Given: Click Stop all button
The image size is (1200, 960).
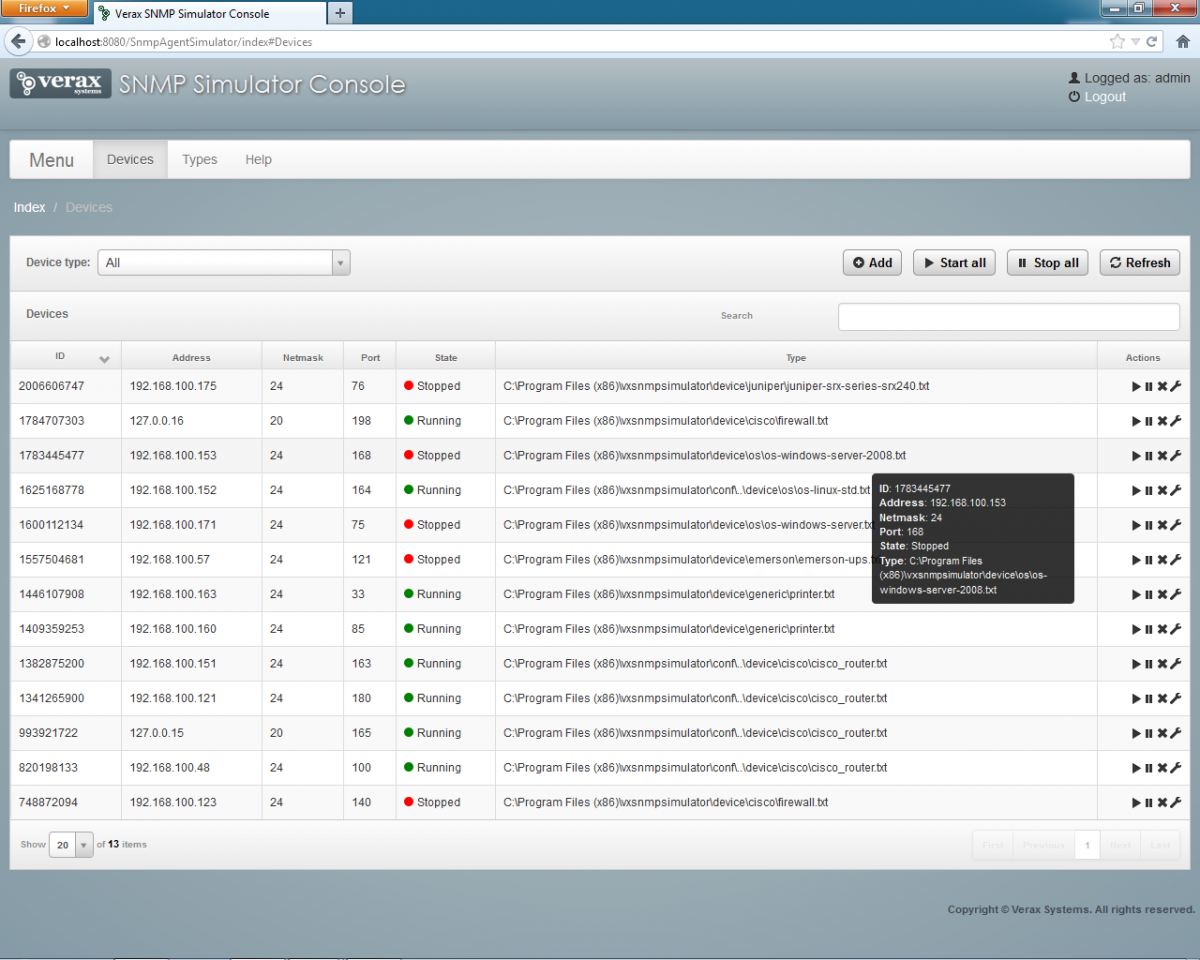Looking at the screenshot, I should 1048,263.
